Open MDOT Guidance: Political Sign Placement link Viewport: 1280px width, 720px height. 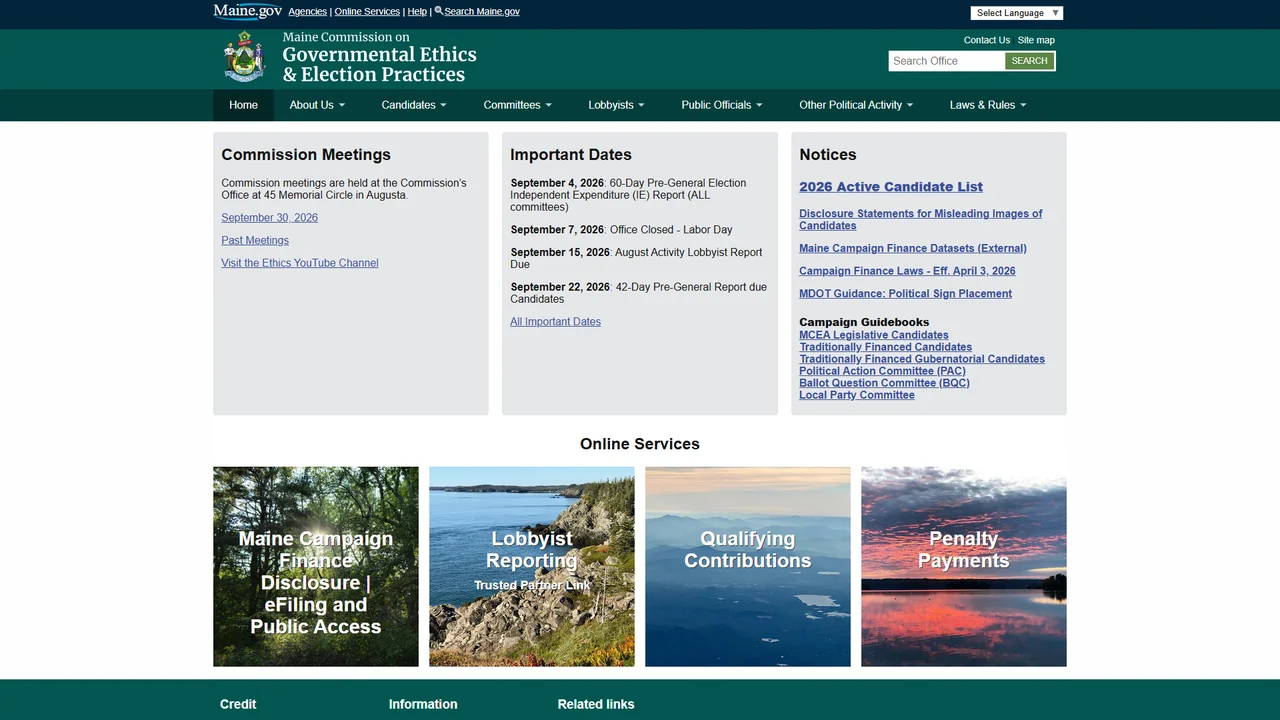click(x=905, y=294)
